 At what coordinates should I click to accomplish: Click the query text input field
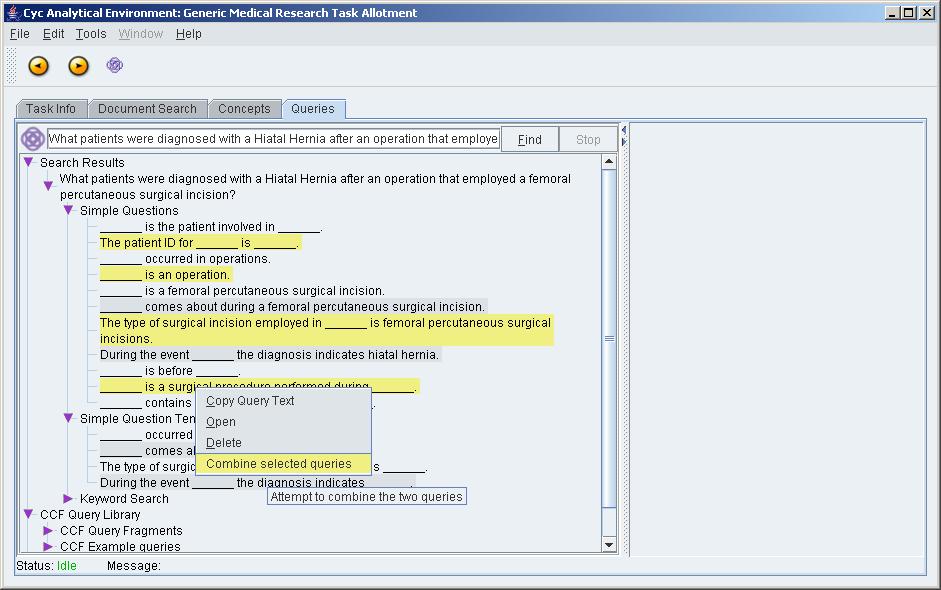(273, 140)
